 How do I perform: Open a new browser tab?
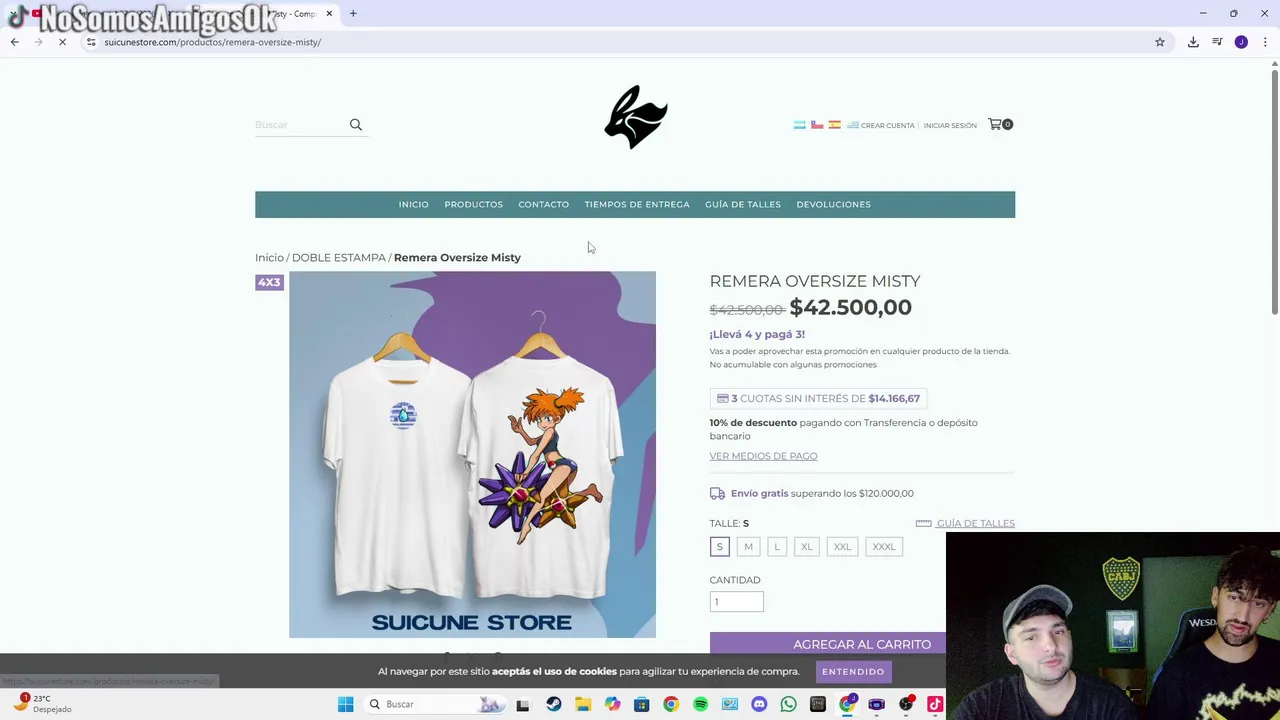[x=353, y=14]
